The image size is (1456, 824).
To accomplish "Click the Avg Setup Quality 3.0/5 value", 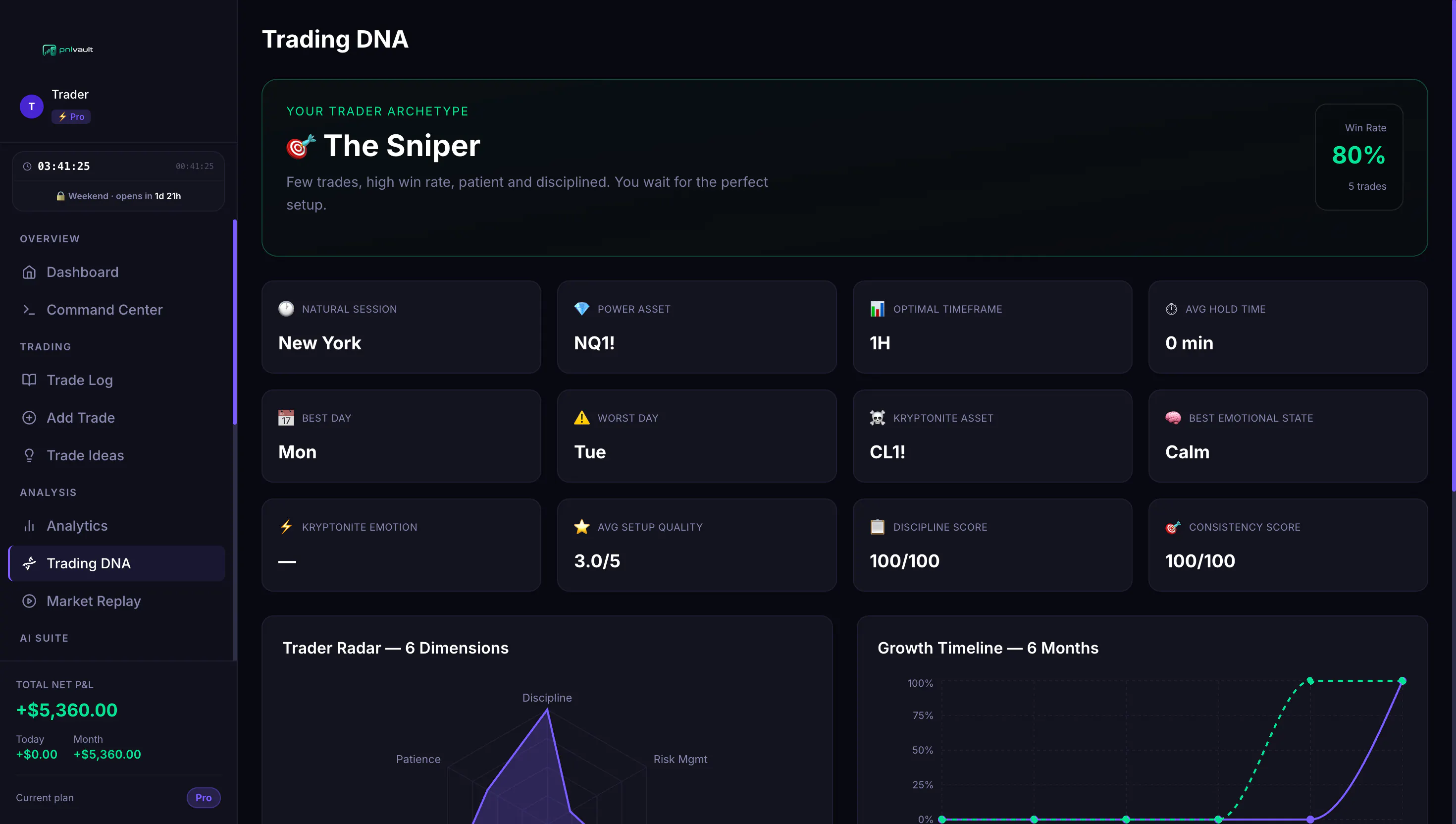I will point(597,561).
